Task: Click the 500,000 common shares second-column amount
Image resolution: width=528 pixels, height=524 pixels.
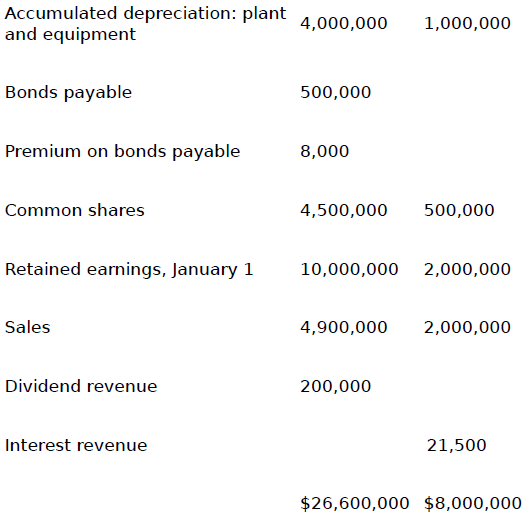Action: [459, 210]
